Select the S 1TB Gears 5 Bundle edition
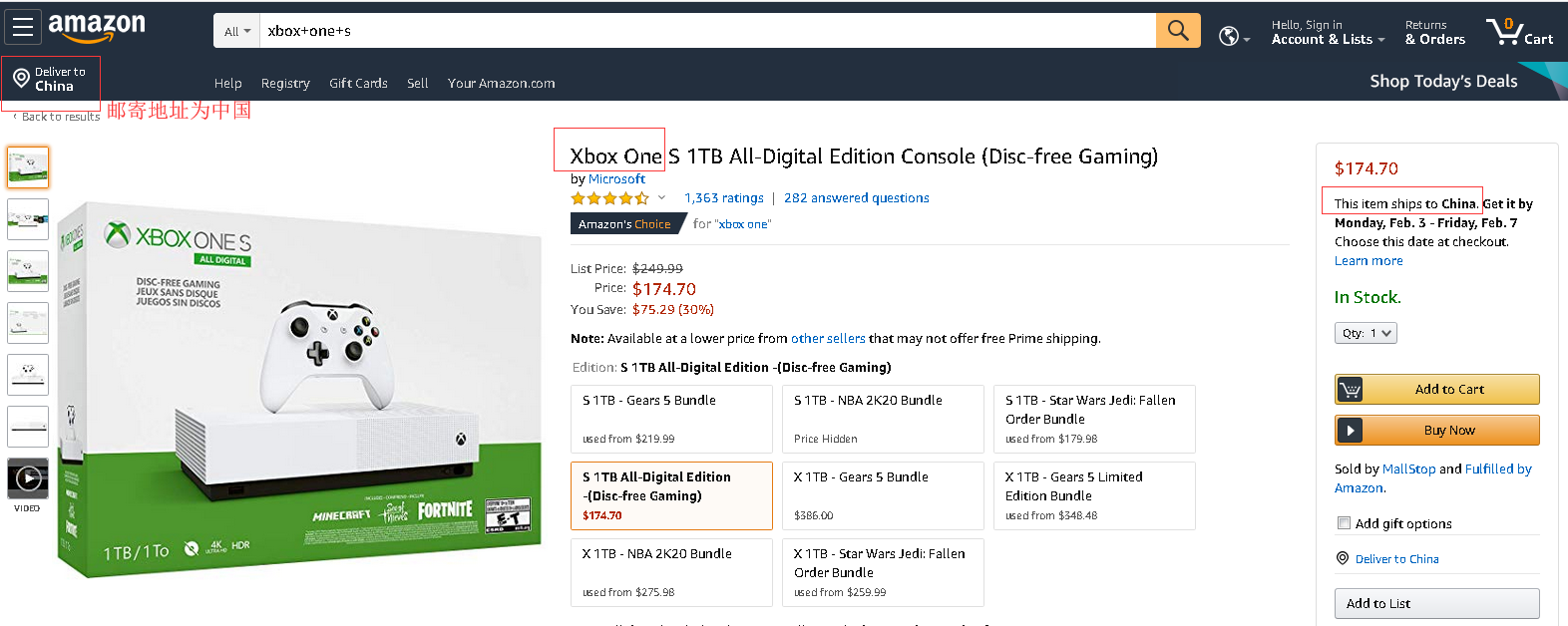The image size is (1568, 626). coord(671,419)
